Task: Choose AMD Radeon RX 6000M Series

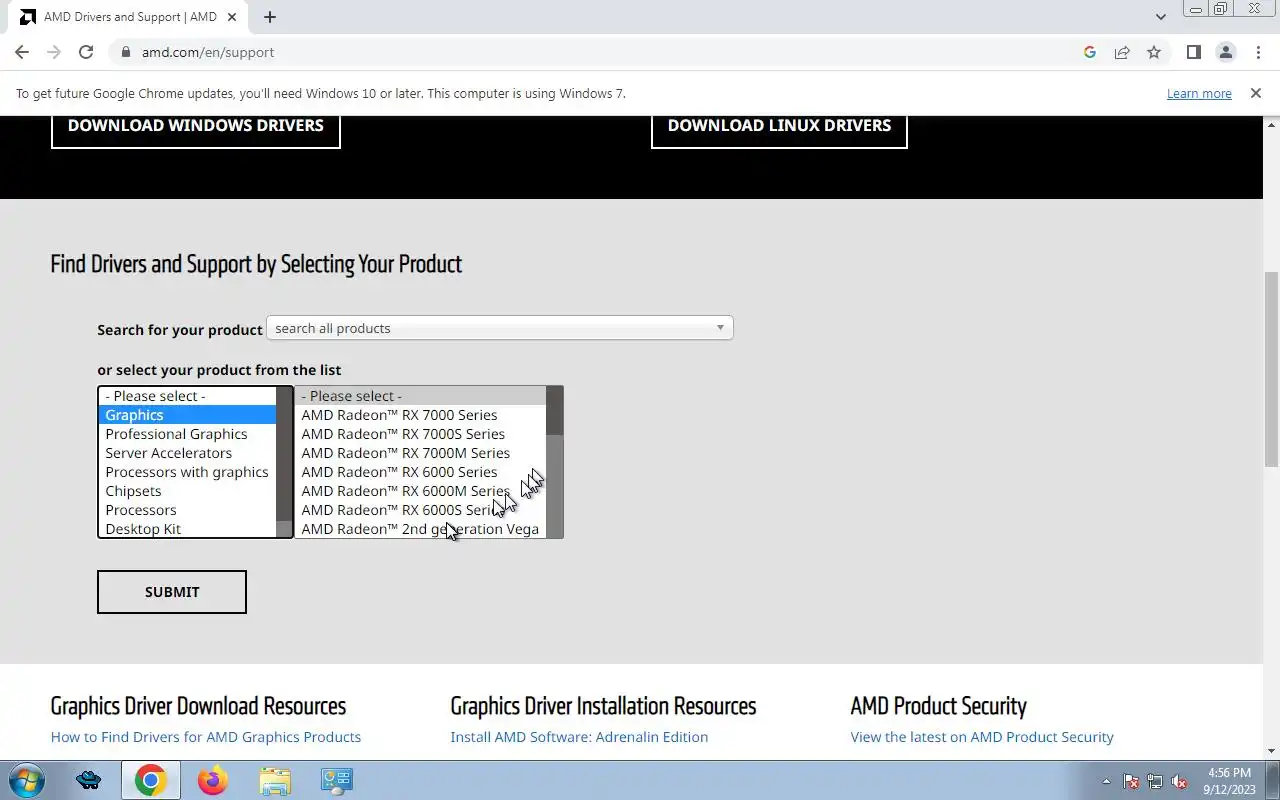Action: pyautogui.click(x=420, y=491)
